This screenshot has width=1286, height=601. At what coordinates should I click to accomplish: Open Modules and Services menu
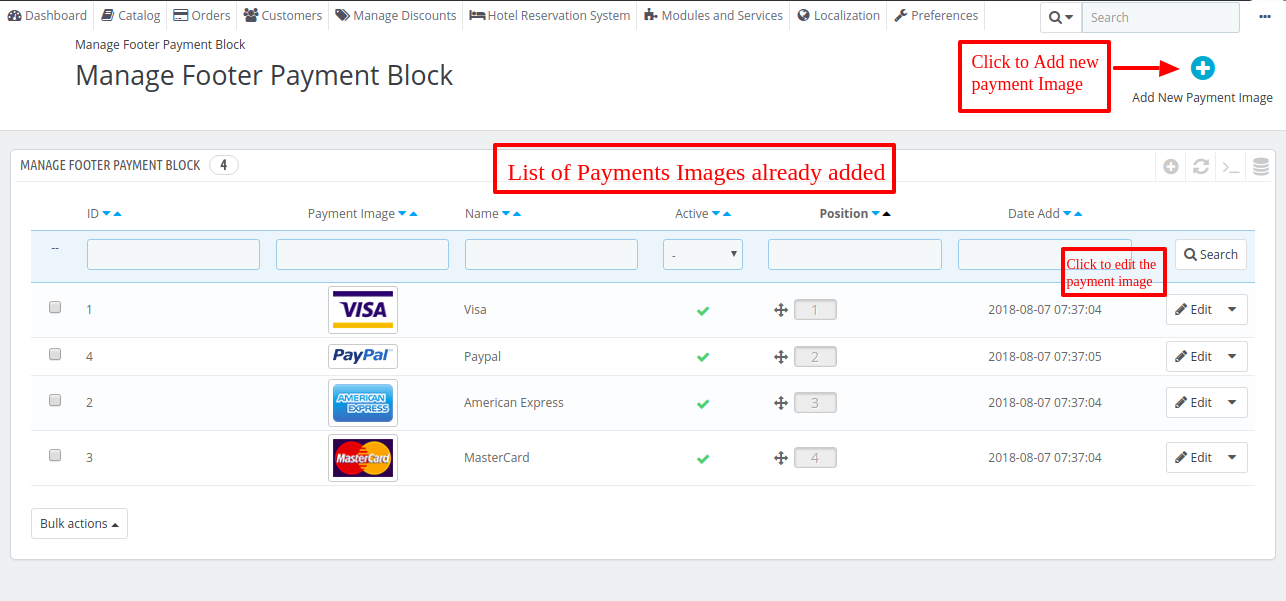tap(714, 15)
